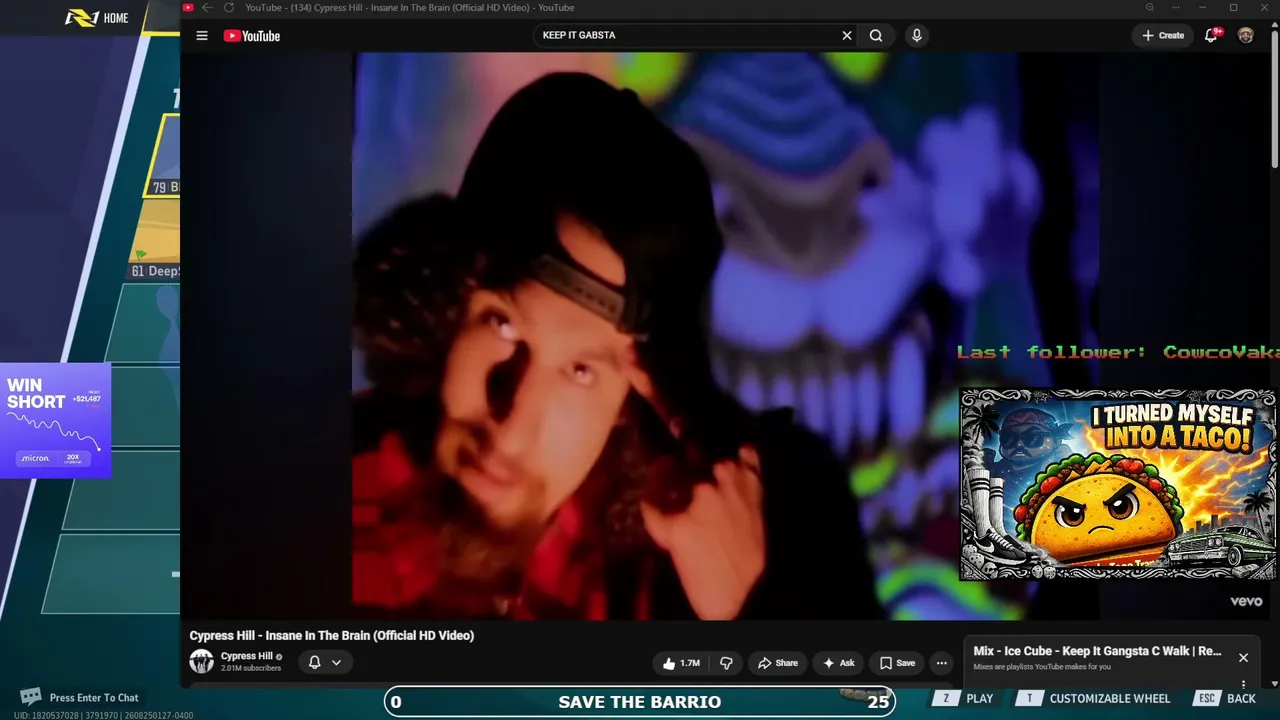
Task: Click the YouTube favicon in title bar
Action: pos(188,7)
